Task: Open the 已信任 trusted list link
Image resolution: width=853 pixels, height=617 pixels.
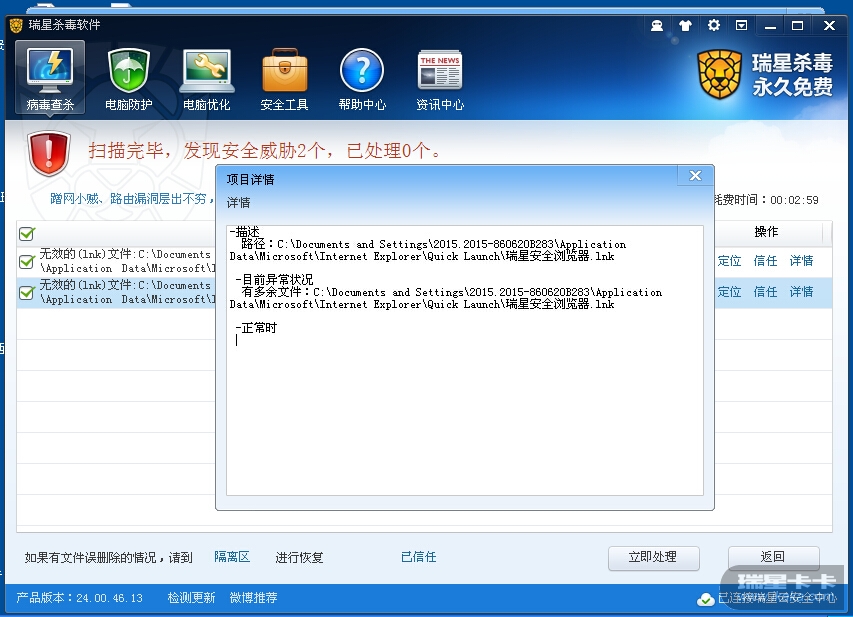Action: point(418,557)
